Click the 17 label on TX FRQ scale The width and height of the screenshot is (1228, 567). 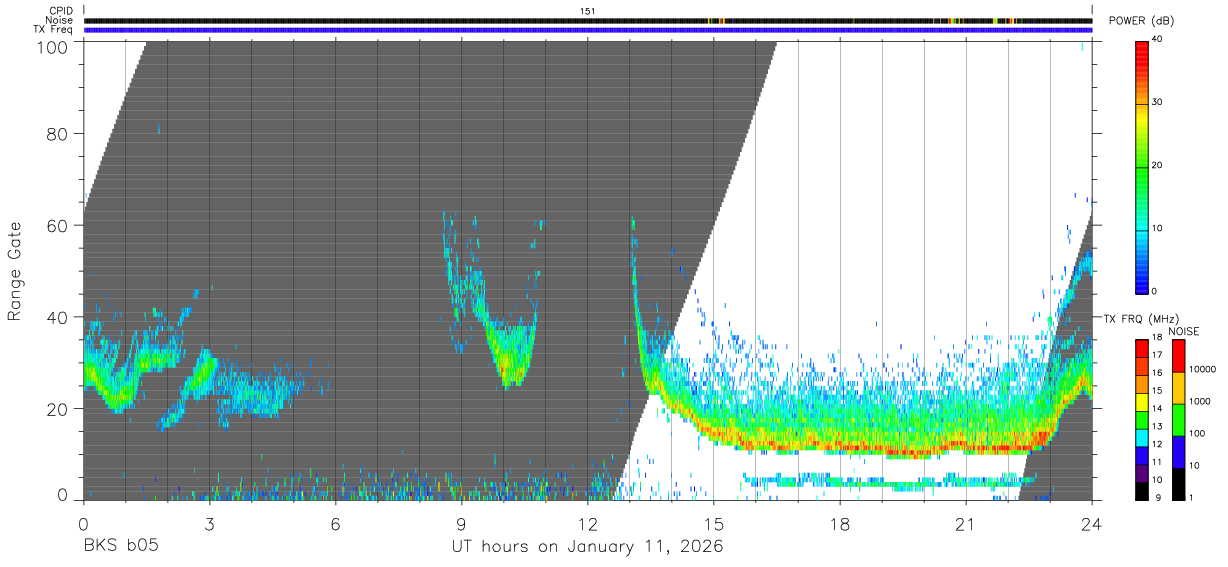click(x=1156, y=354)
